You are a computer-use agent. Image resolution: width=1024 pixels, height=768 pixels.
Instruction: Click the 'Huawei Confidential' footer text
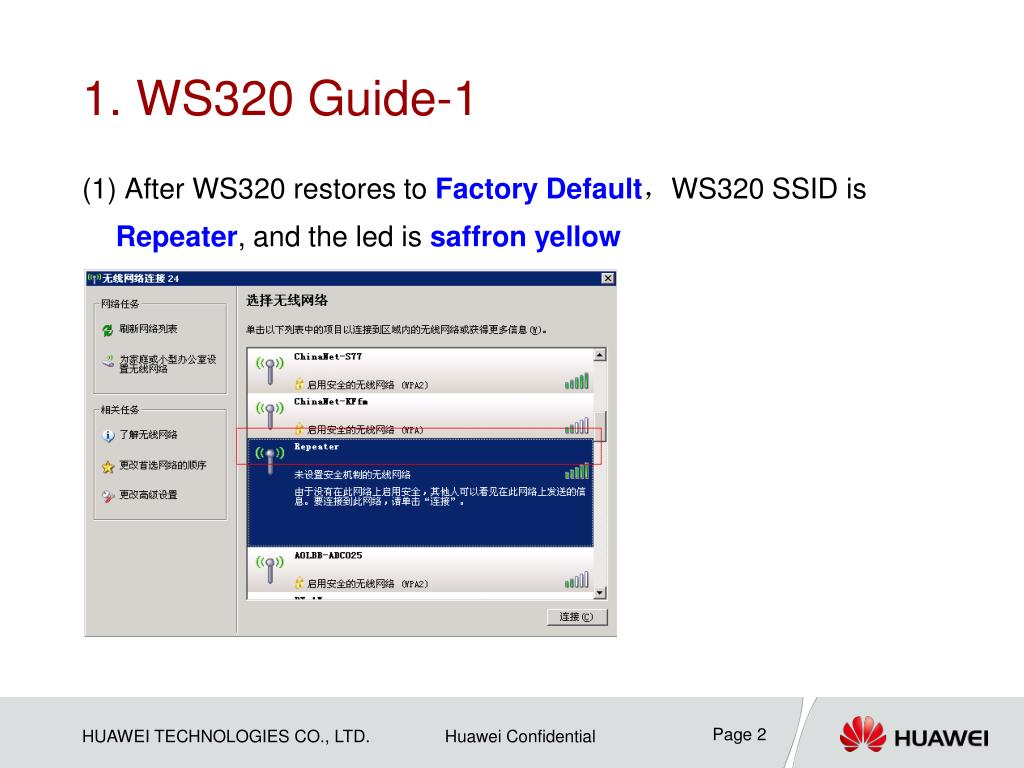(520, 737)
